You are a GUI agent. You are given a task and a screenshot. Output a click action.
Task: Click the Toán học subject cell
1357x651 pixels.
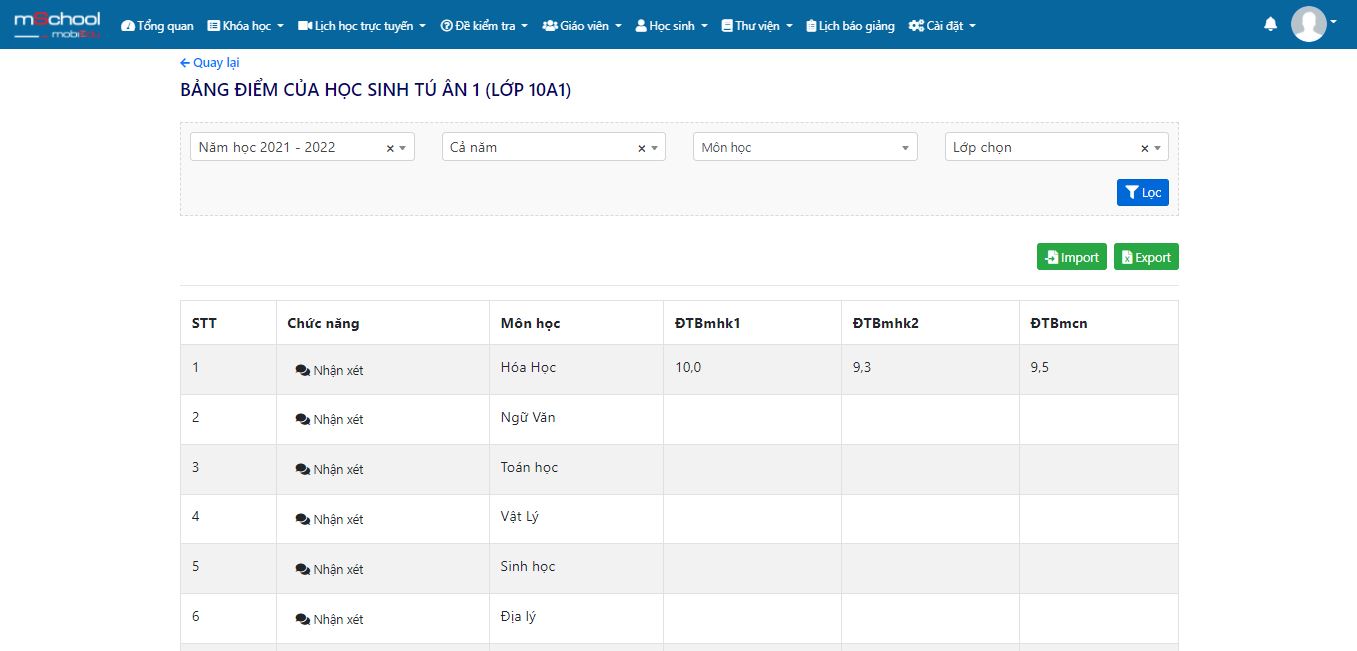pyautogui.click(x=576, y=469)
